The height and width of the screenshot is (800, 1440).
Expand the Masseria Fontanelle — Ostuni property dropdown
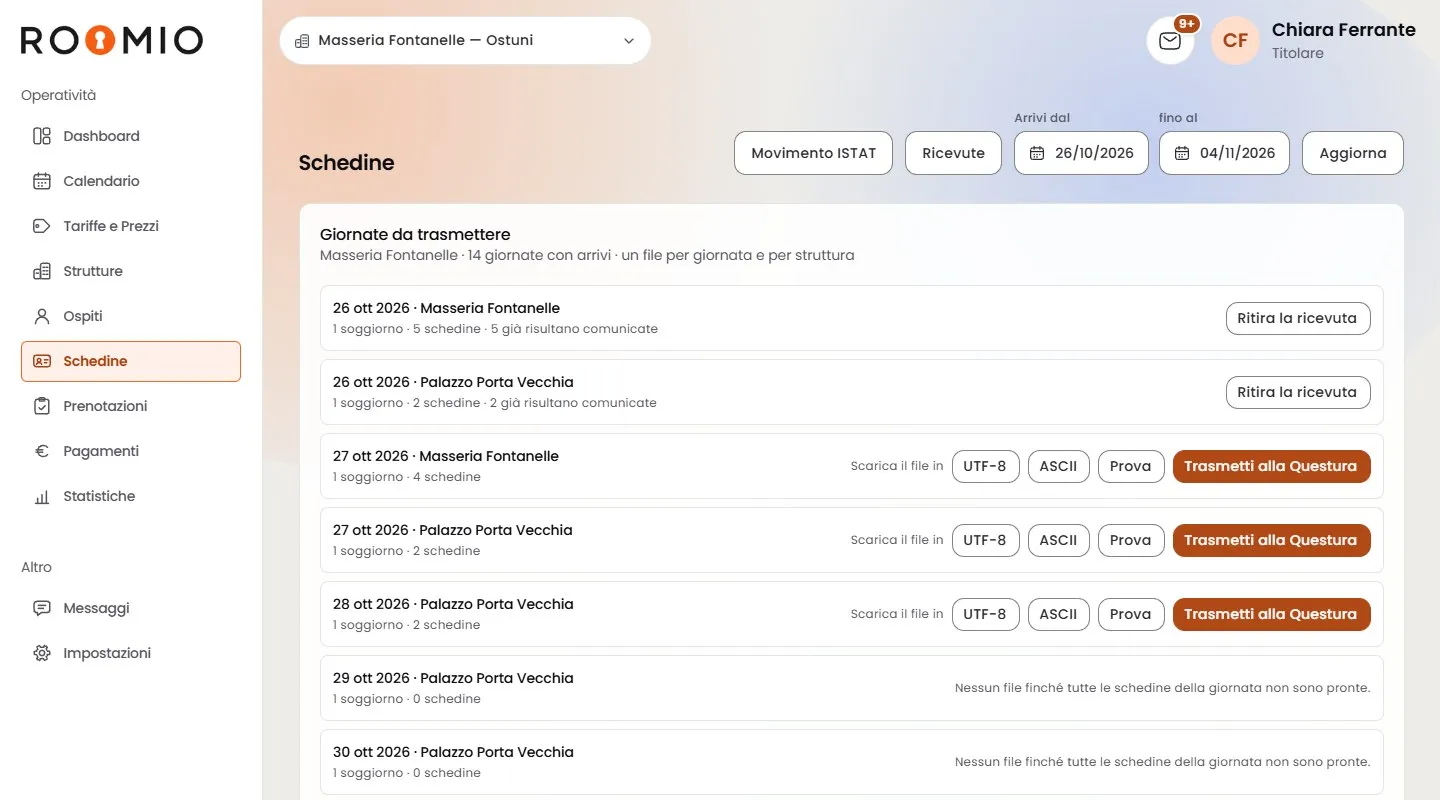pyautogui.click(x=465, y=41)
